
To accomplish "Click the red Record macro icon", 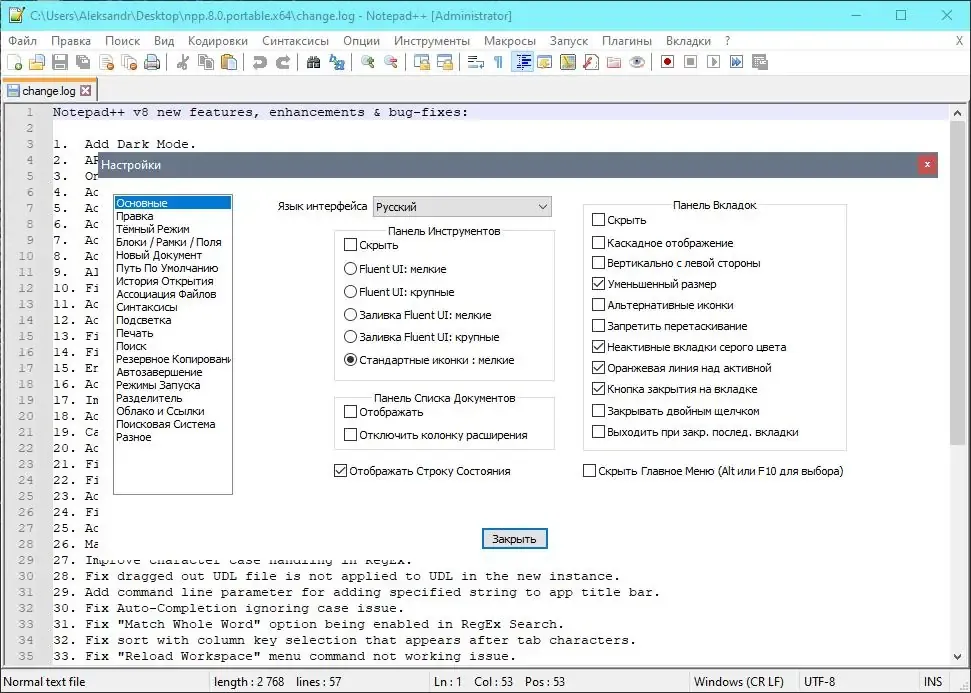I will (667, 62).
